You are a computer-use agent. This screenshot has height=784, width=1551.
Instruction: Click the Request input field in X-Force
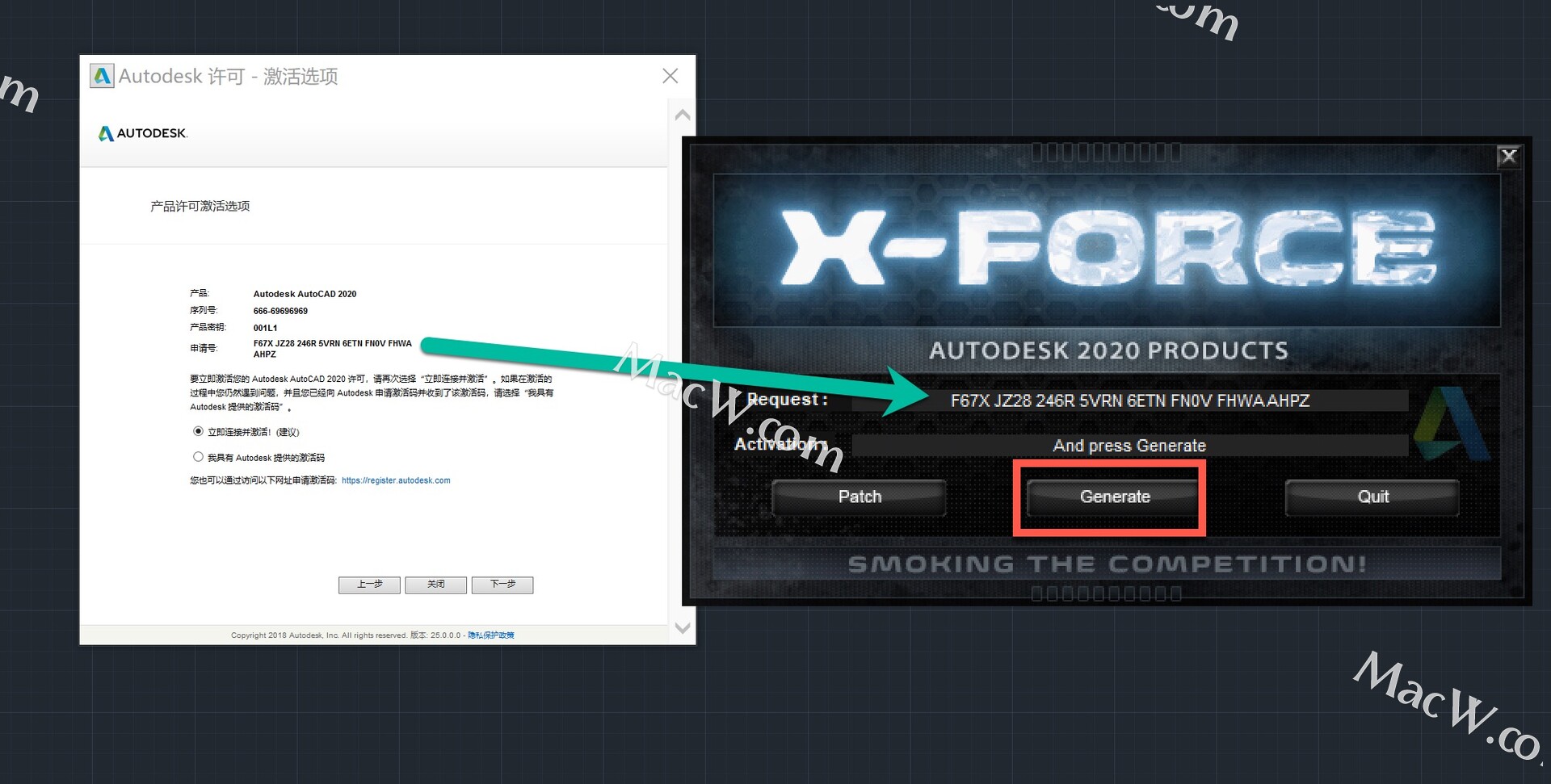coord(1130,400)
